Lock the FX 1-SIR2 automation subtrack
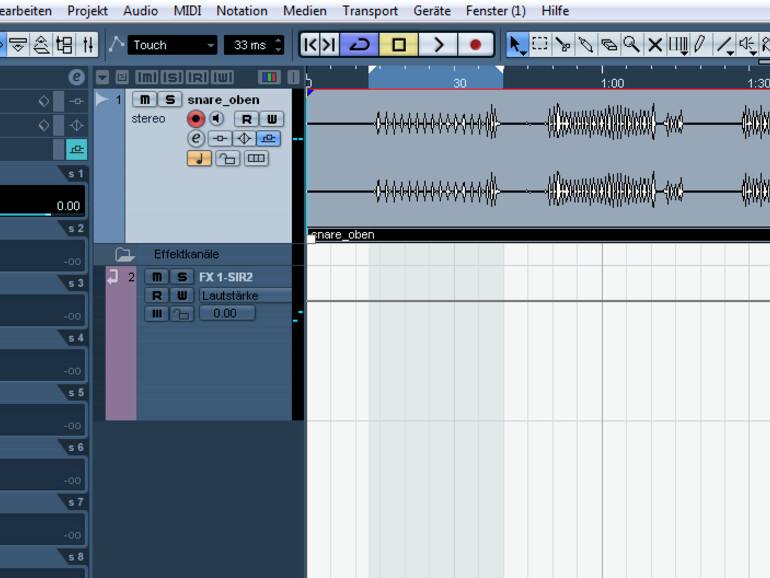The height and width of the screenshot is (578, 770). tap(182, 313)
